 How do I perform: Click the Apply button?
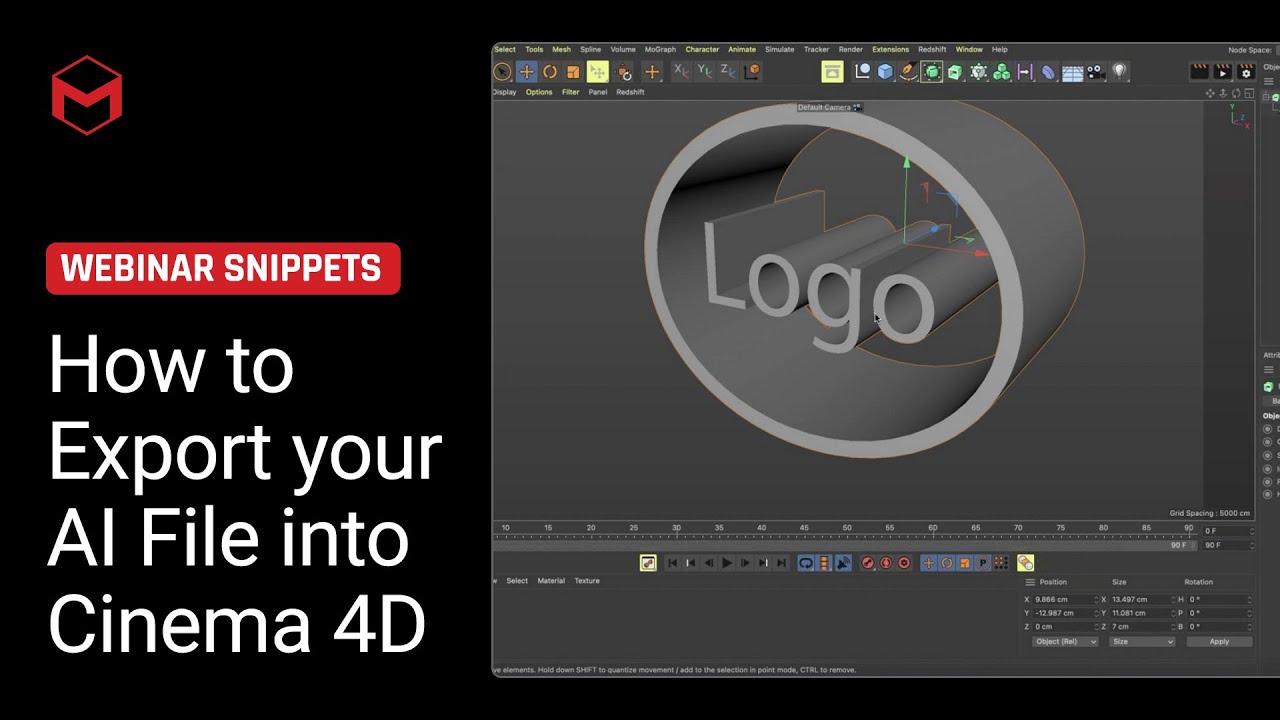pyautogui.click(x=1219, y=642)
